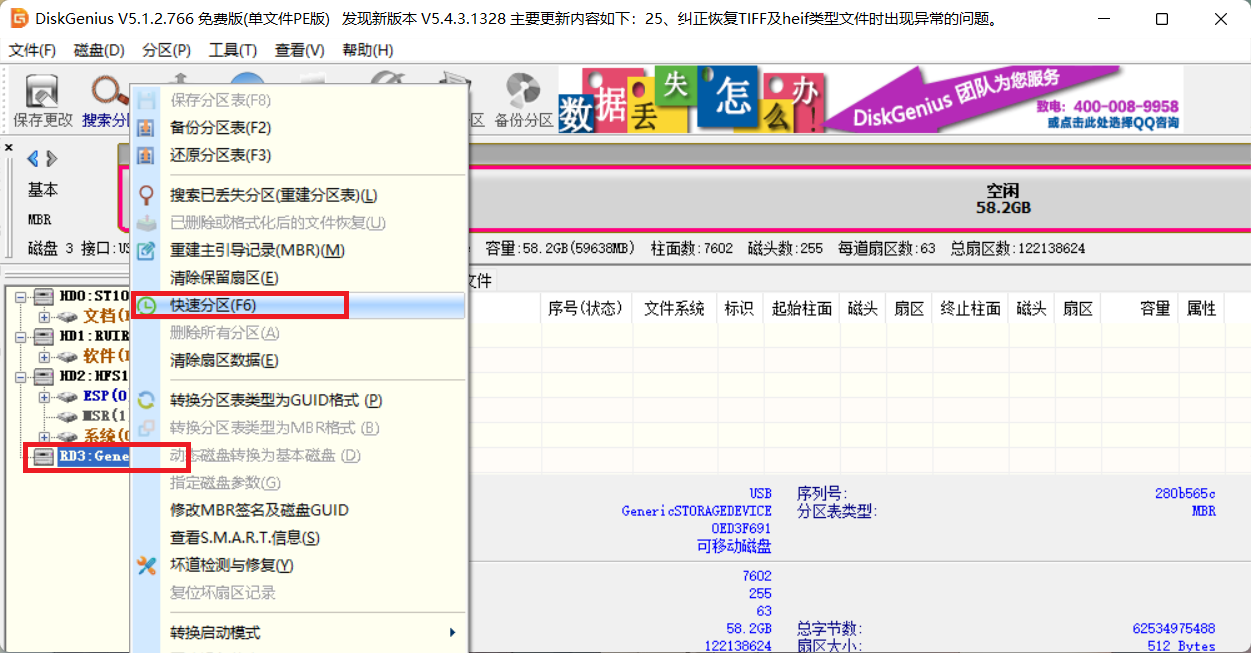This screenshot has height=653, width=1251.
Task: Open the 工具(T) menu in menu bar
Action: coord(232,50)
